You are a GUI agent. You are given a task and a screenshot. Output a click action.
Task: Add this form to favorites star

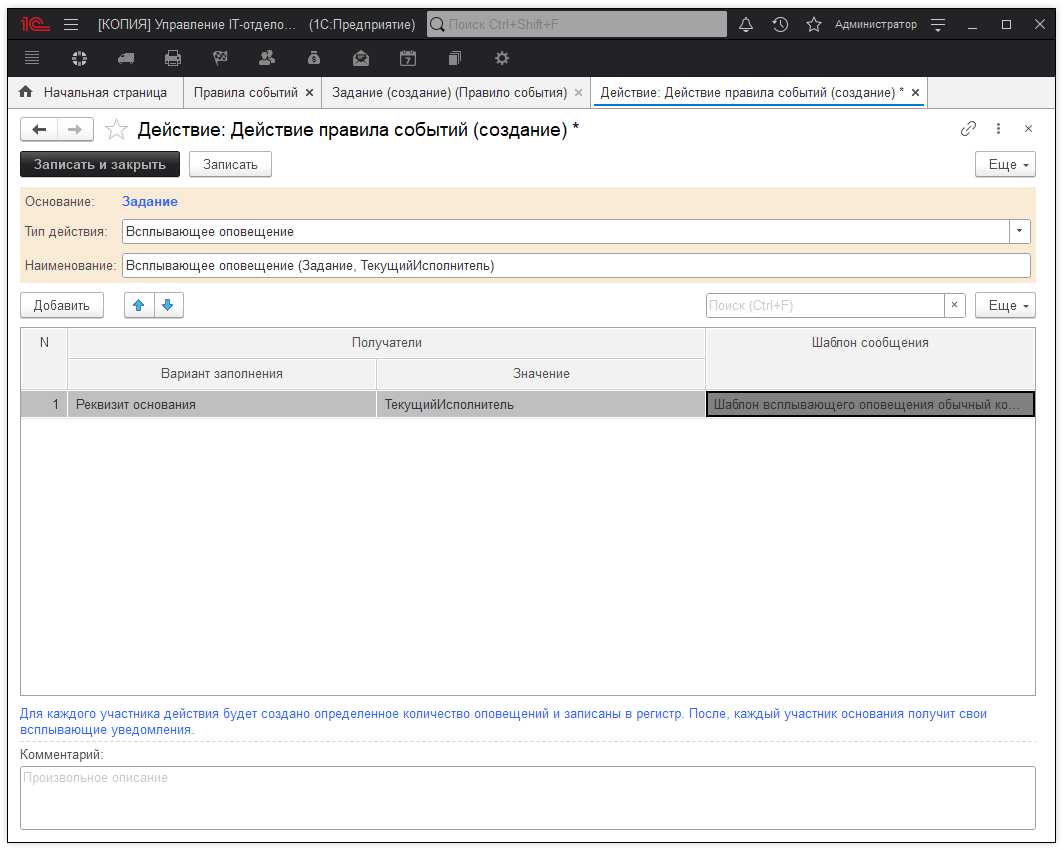[117, 129]
